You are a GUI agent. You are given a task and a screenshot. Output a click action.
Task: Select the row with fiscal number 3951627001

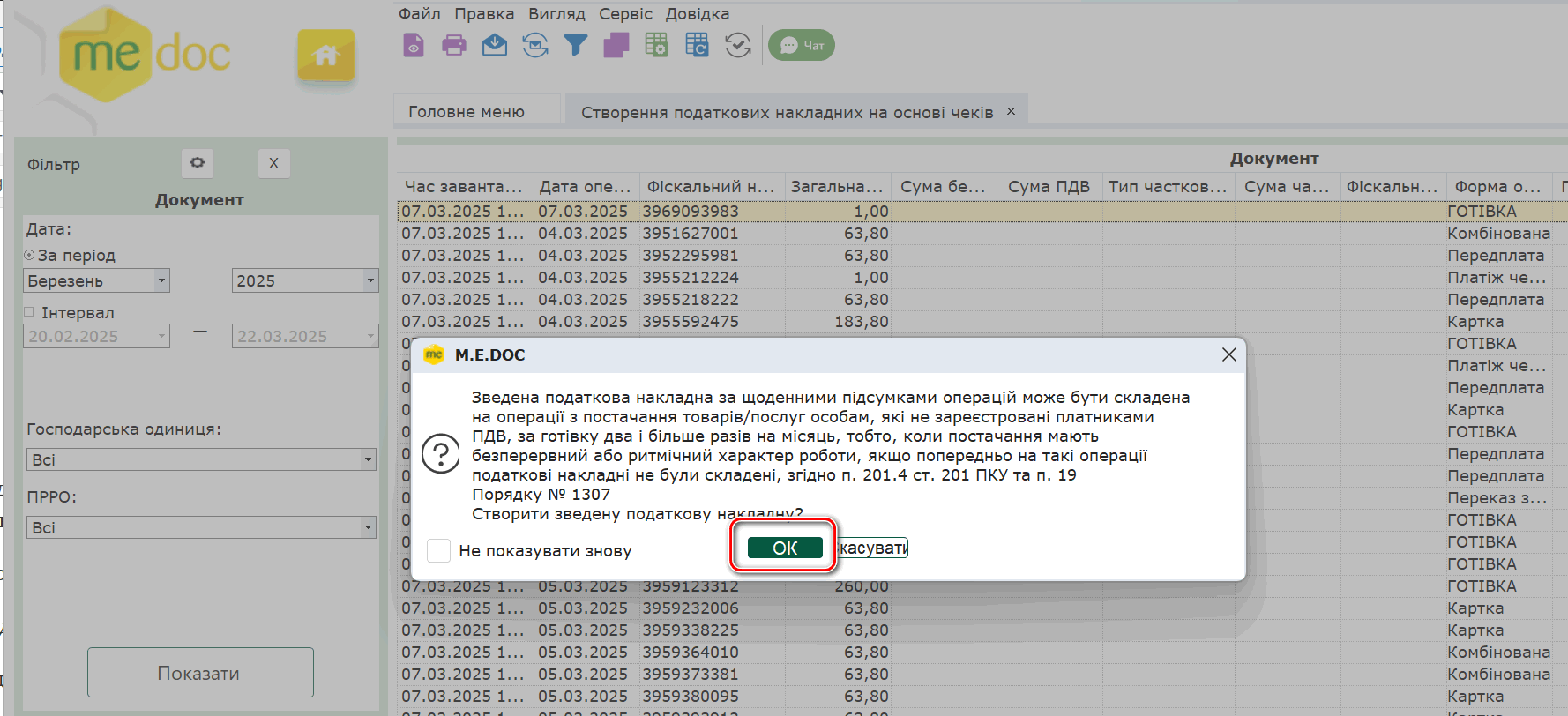pos(691,234)
